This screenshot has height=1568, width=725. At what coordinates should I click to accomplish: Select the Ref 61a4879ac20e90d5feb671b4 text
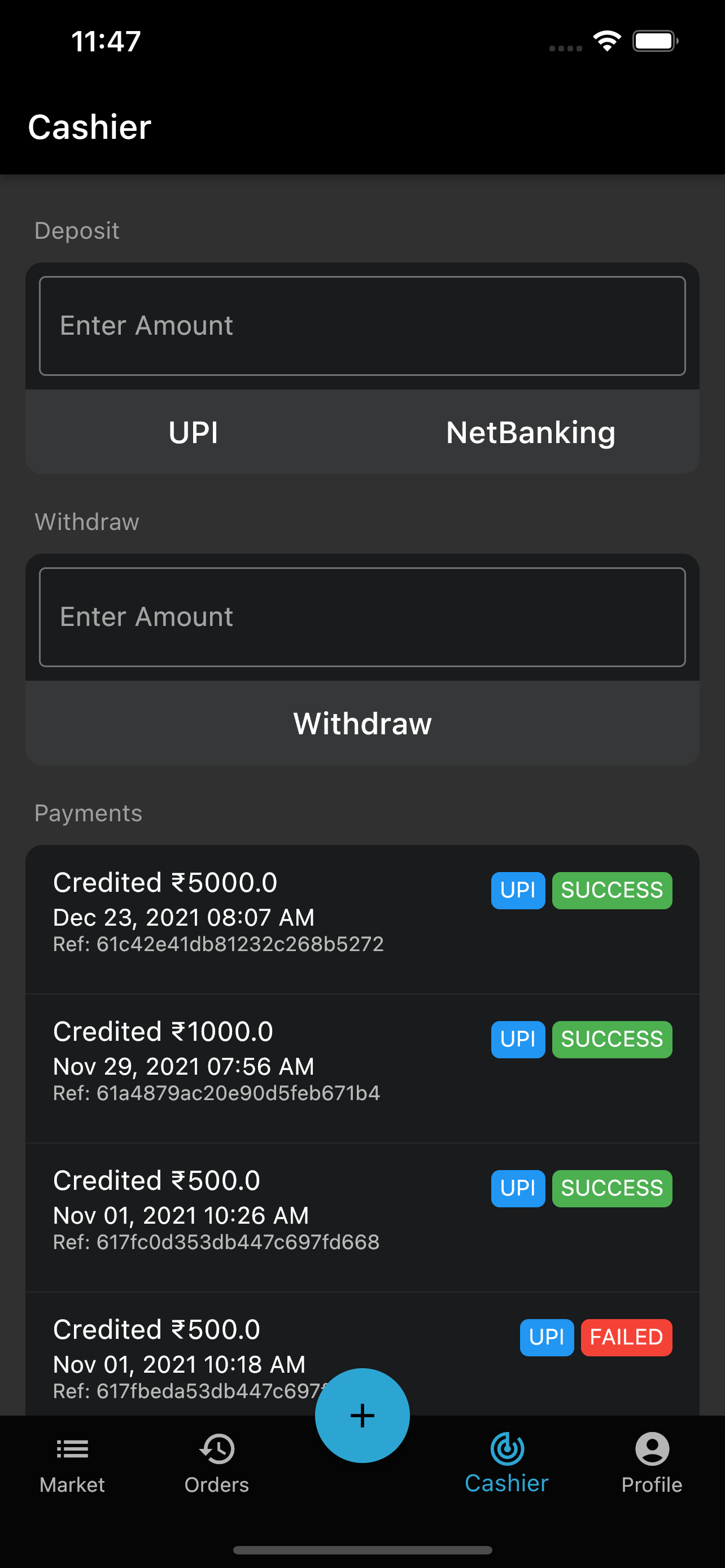[217, 1093]
